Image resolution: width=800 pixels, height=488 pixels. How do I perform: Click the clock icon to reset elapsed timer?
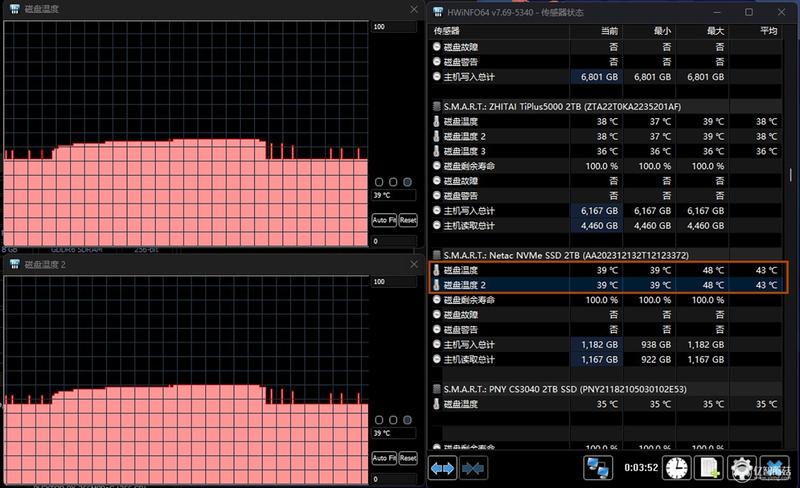676,468
